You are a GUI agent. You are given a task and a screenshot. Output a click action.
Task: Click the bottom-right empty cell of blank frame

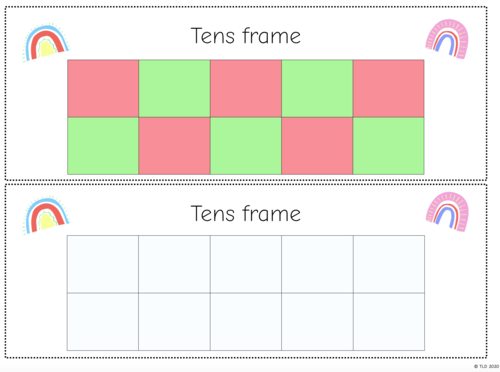coord(389,322)
